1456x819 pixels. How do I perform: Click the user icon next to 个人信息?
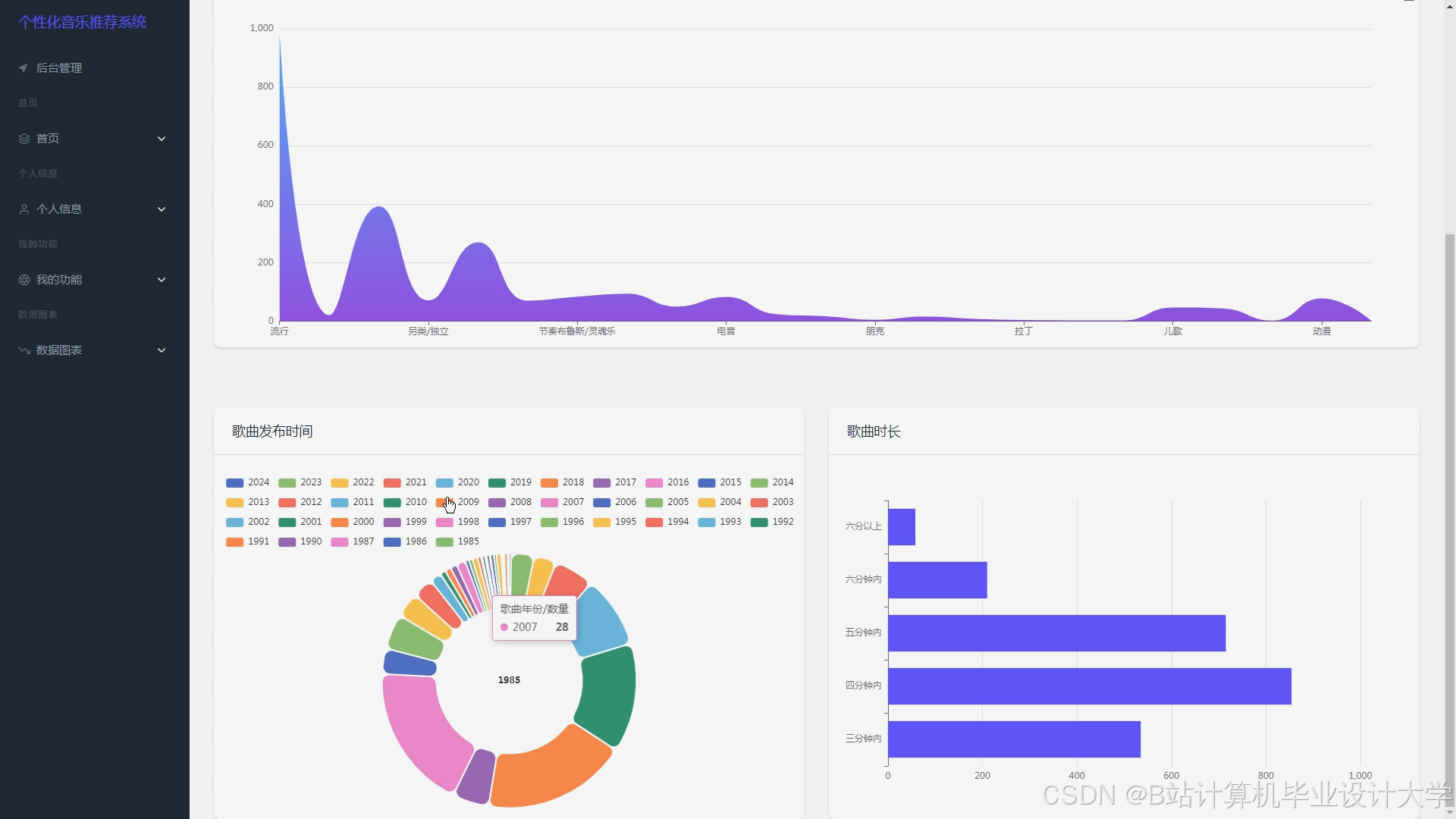24,209
